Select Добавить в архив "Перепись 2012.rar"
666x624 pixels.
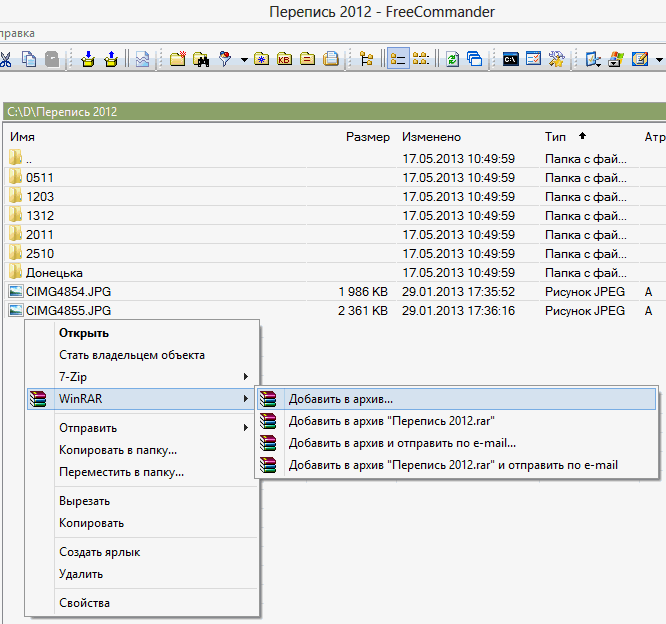(457, 421)
